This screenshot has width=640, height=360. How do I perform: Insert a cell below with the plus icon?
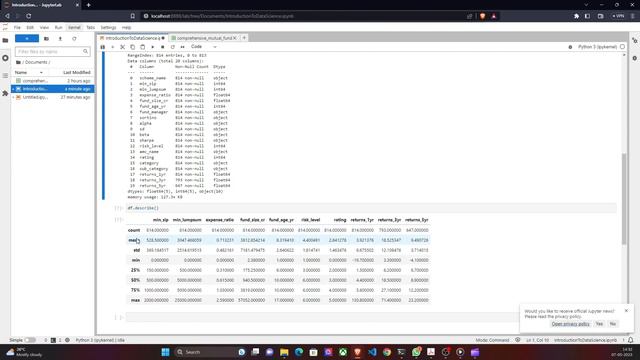113,47
